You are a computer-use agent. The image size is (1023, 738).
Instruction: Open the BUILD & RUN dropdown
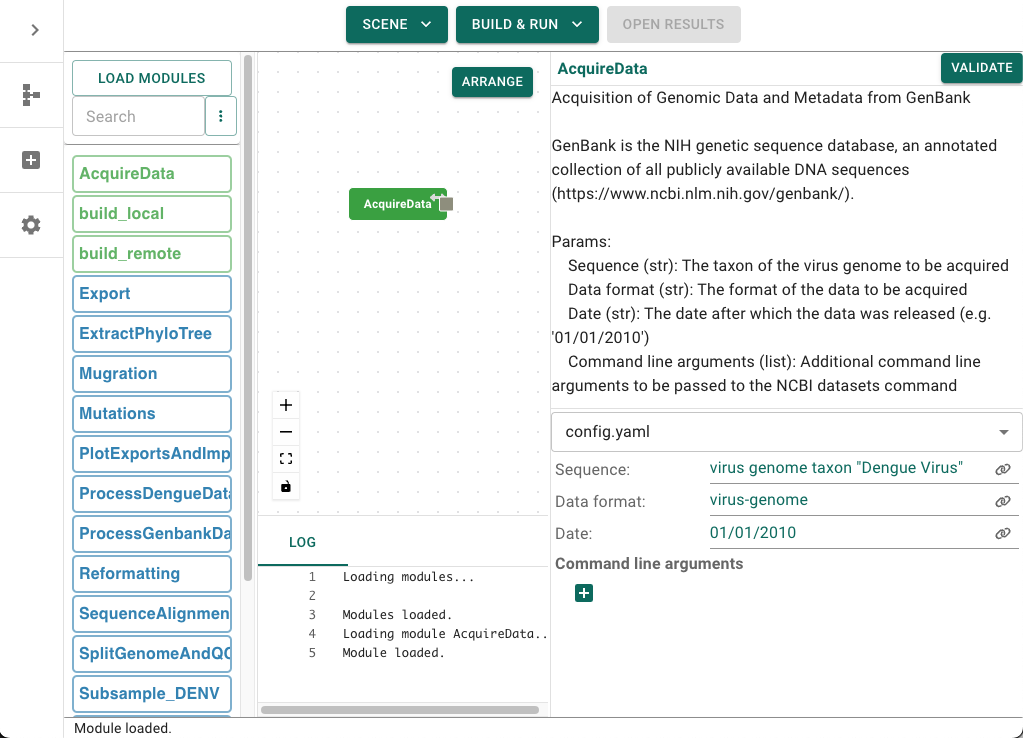pyautogui.click(x=527, y=25)
